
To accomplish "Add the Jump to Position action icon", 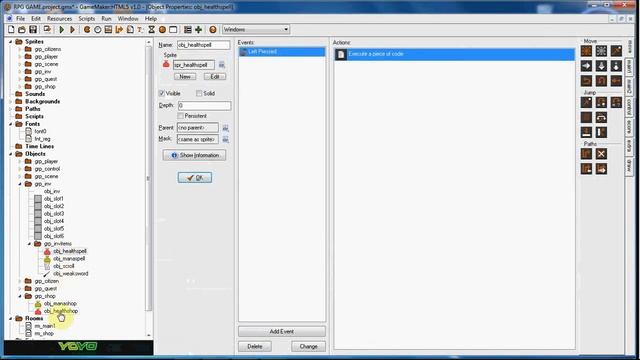I will pos(587,102).
